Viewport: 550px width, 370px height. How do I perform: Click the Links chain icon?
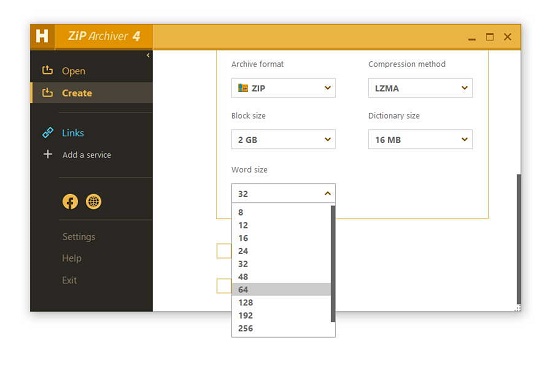pyautogui.click(x=48, y=133)
